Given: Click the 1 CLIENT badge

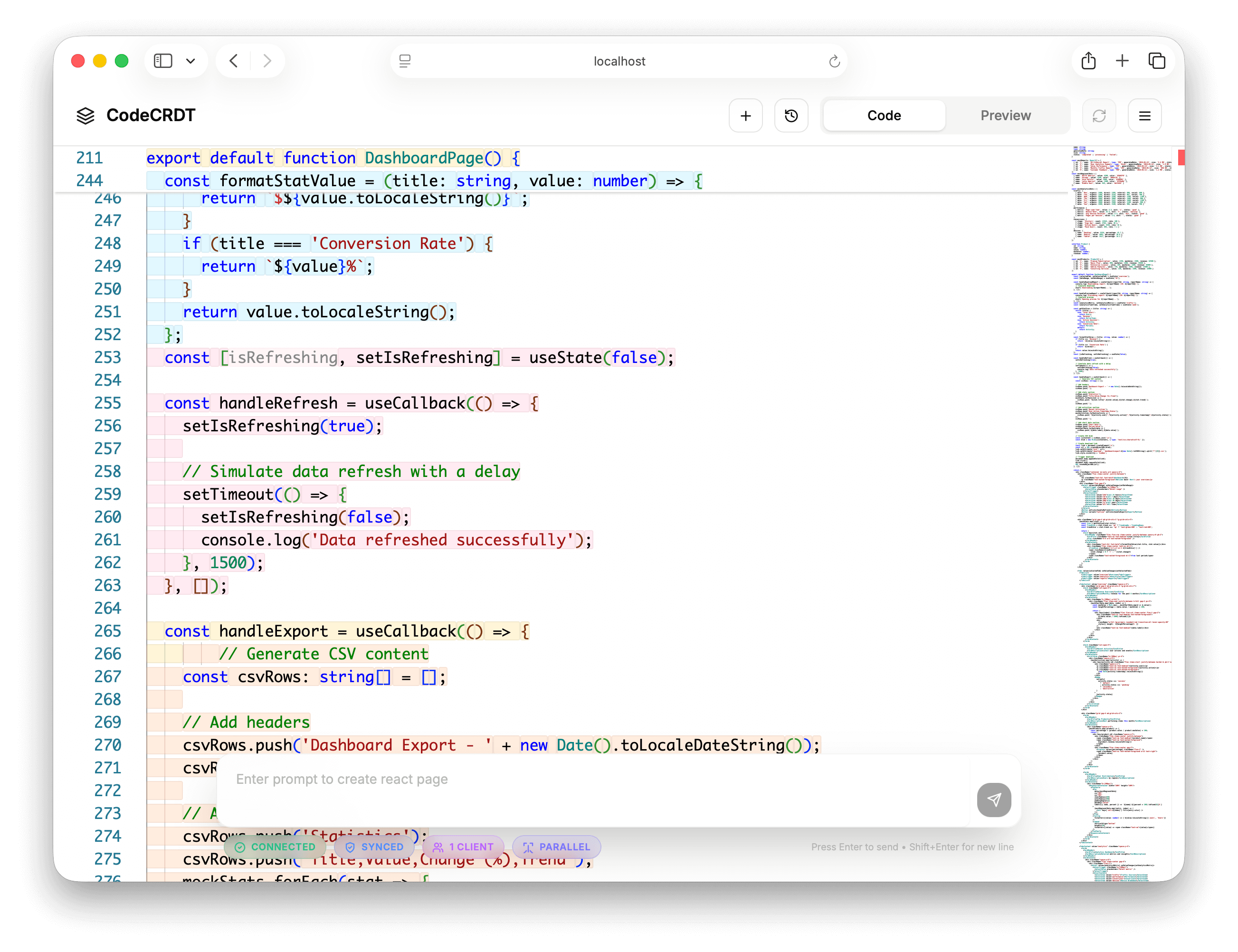Looking at the screenshot, I should [463, 847].
